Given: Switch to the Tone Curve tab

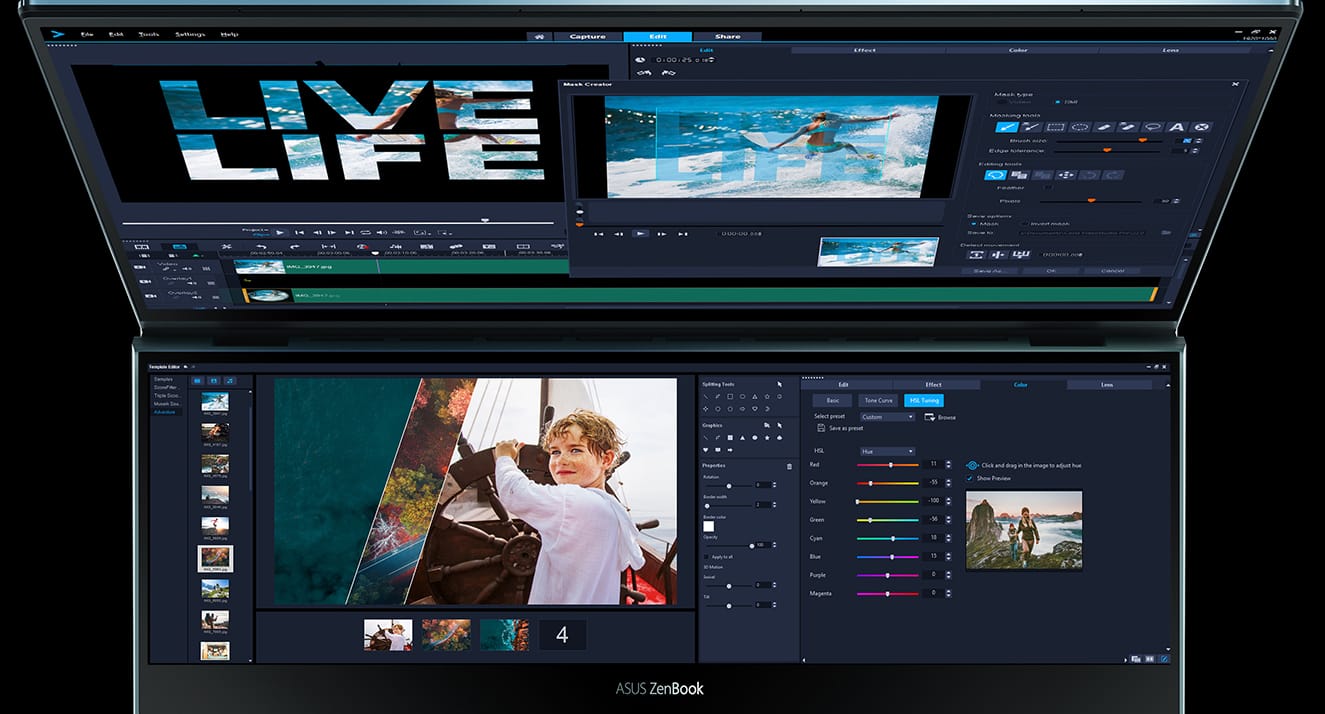Looking at the screenshot, I should [x=878, y=400].
